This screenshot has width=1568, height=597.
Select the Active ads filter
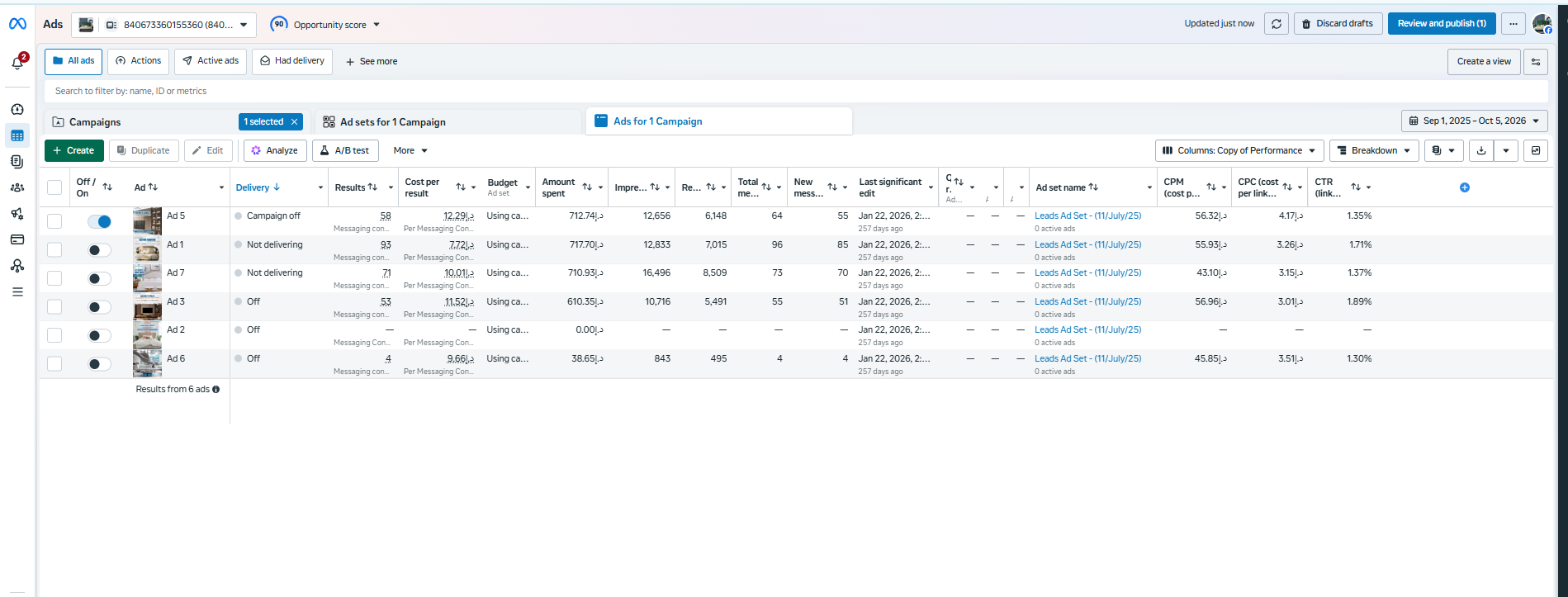point(211,61)
